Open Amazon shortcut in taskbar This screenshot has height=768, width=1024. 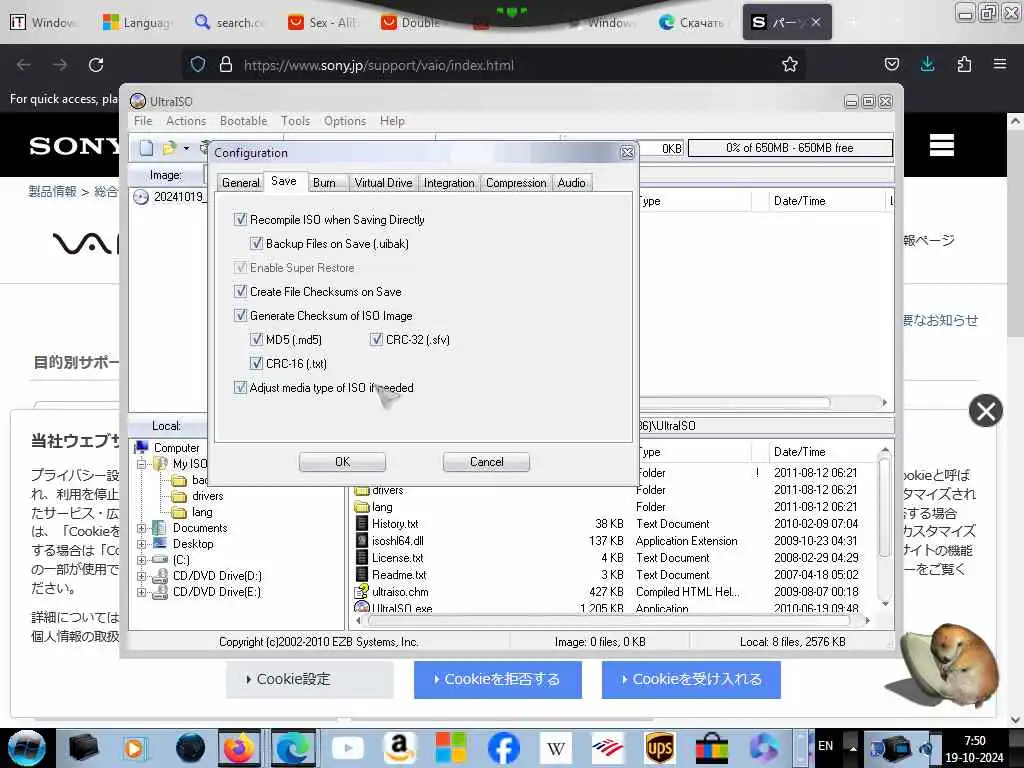[400, 748]
